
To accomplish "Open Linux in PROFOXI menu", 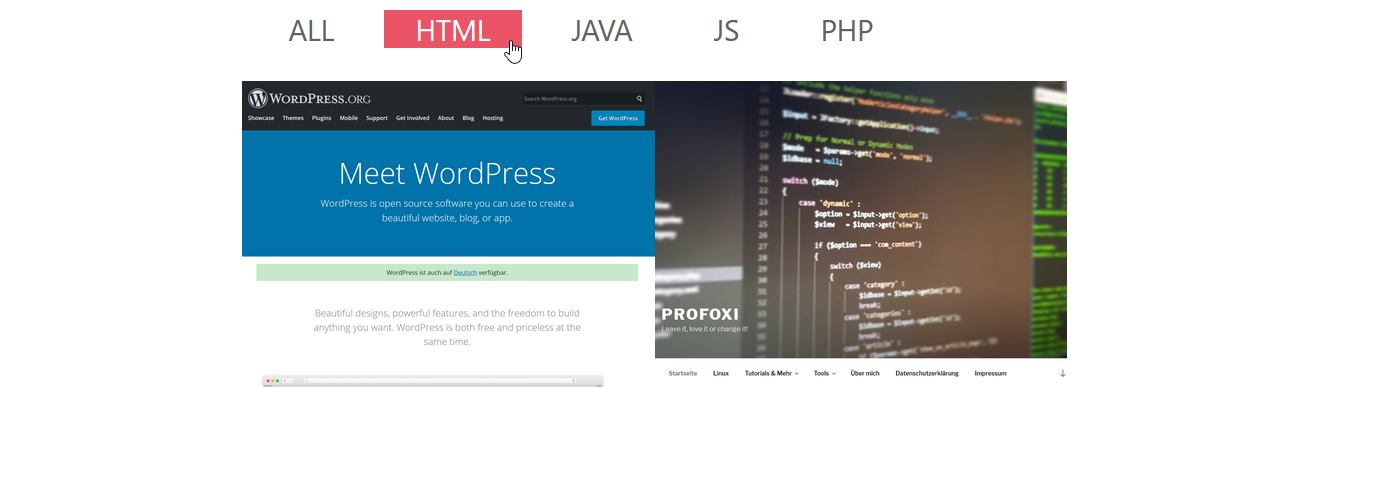I will coord(721,373).
